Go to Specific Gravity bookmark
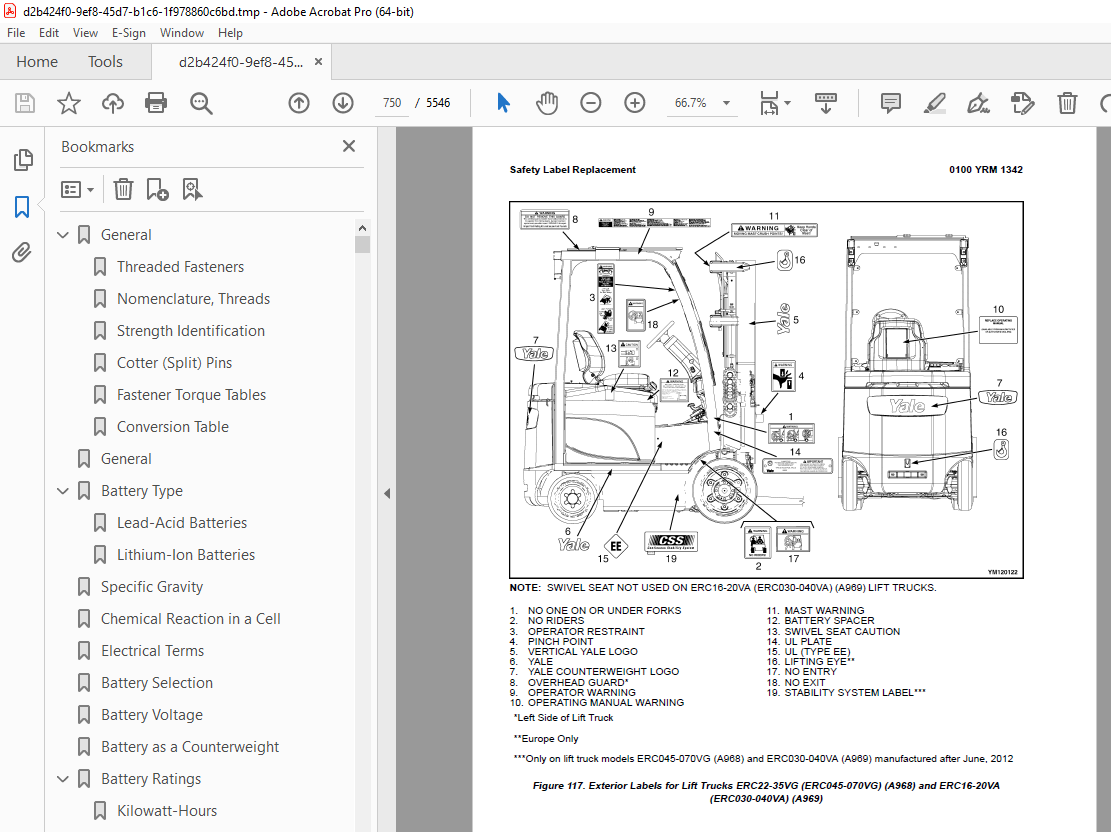Viewport: 1111px width, 832px height. [x=152, y=586]
